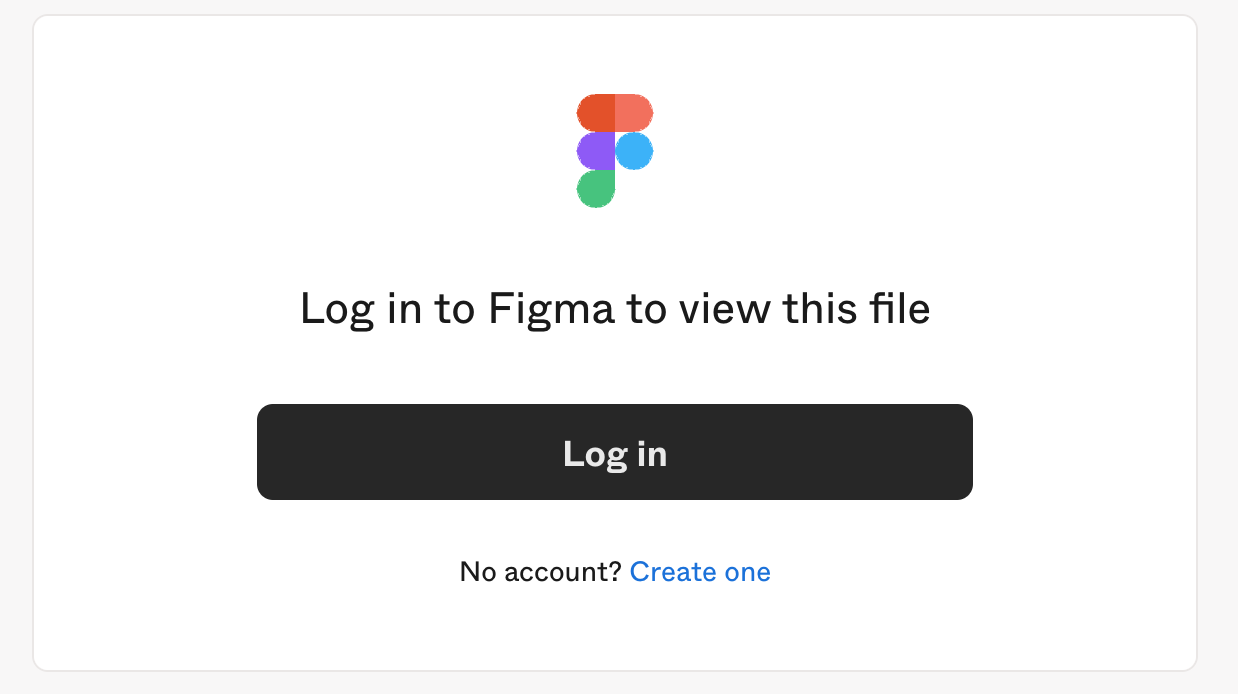Click the word "one" in the signup link
1238x694 pixels.
point(747,572)
